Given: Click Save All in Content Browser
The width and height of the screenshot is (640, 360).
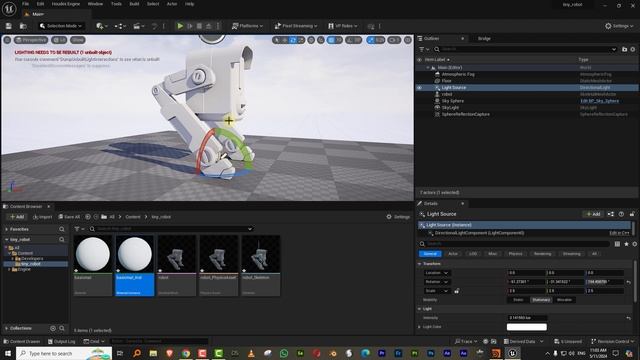Looking at the screenshot, I should coord(69,217).
